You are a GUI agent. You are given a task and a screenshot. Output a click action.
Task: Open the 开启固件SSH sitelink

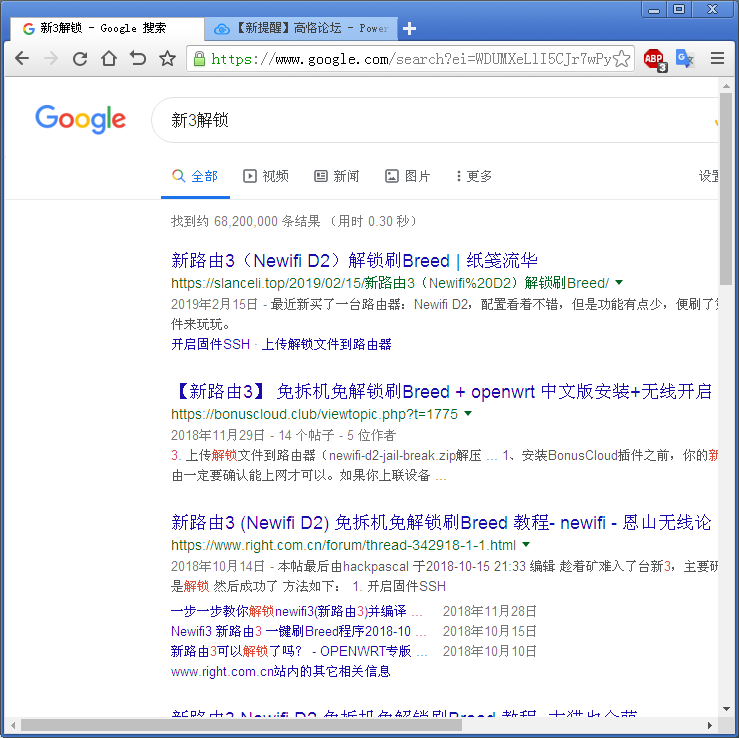point(211,344)
